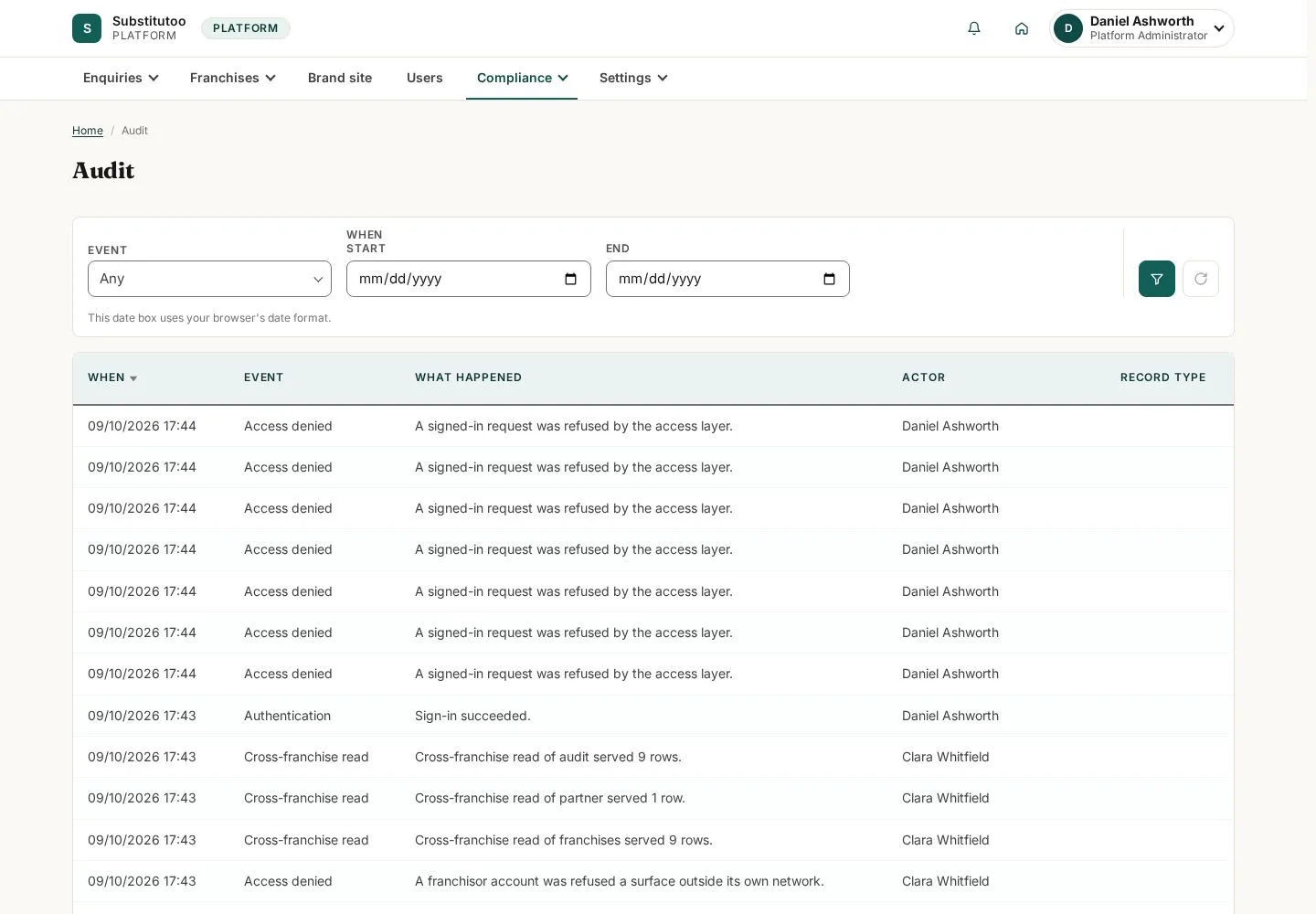Open the Users page
1316x914 pixels.
pyautogui.click(x=424, y=78)
